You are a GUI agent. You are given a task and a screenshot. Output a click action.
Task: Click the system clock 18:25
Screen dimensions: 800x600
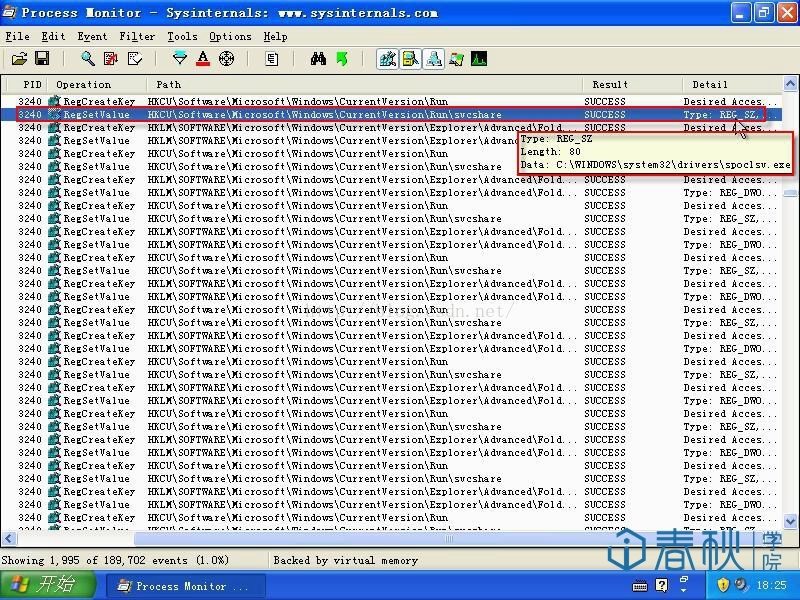(771, 585)
